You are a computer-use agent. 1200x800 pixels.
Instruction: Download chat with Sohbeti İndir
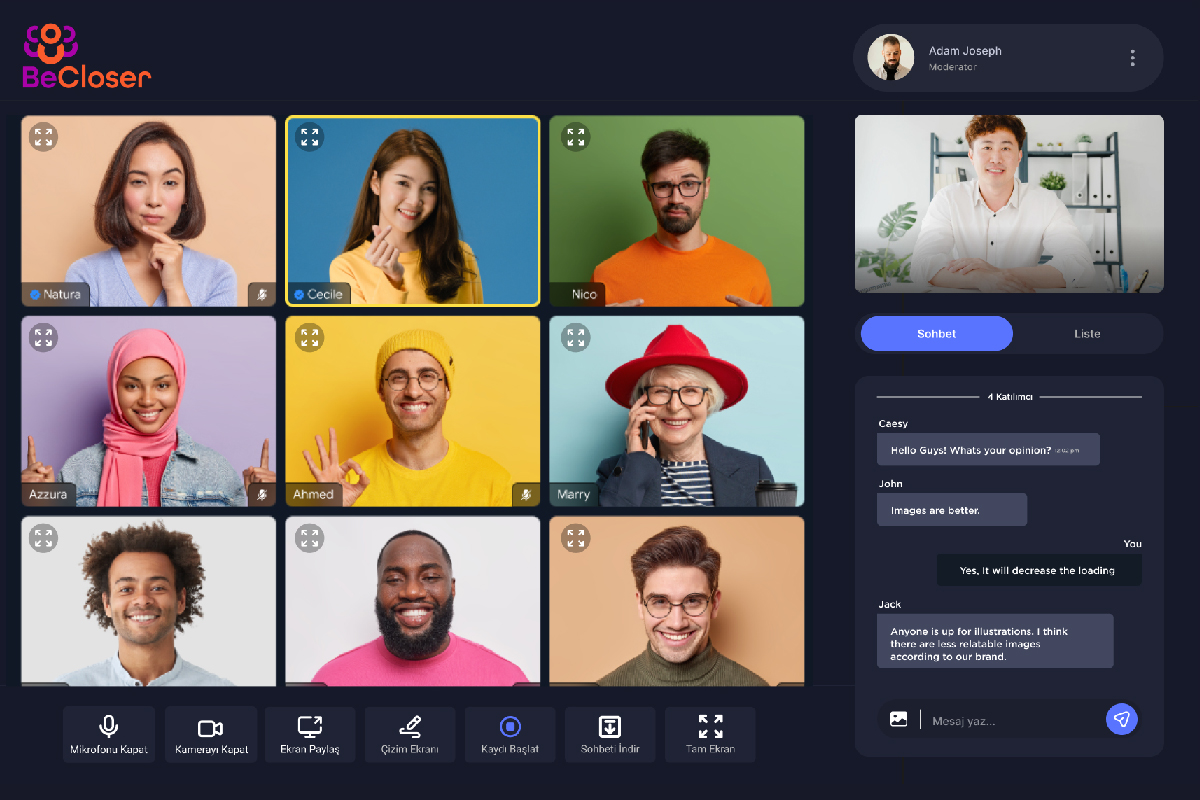[x=610, y=735]
